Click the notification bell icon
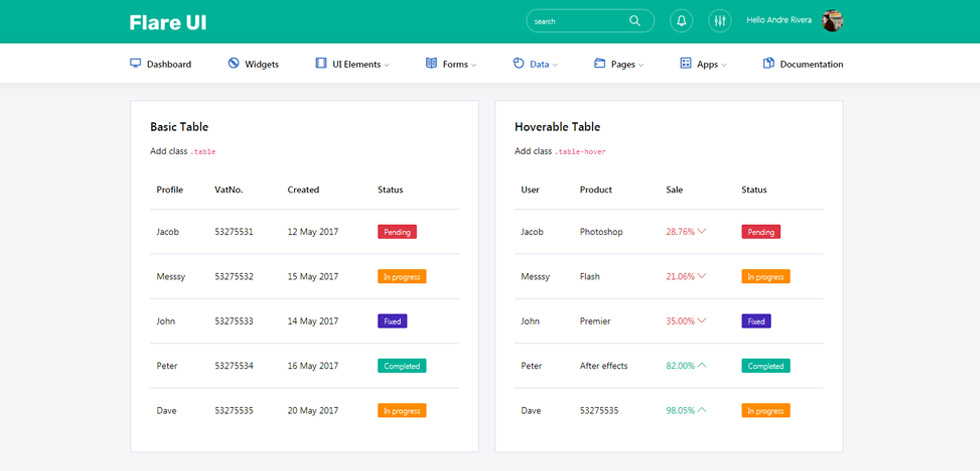The height and width of the screenshot is (471, 980). coord(681,21)
